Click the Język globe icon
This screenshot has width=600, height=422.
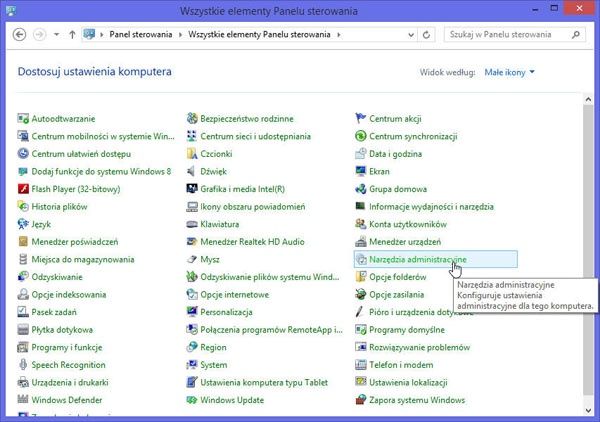pyautogui.click(x=23, y=224)
